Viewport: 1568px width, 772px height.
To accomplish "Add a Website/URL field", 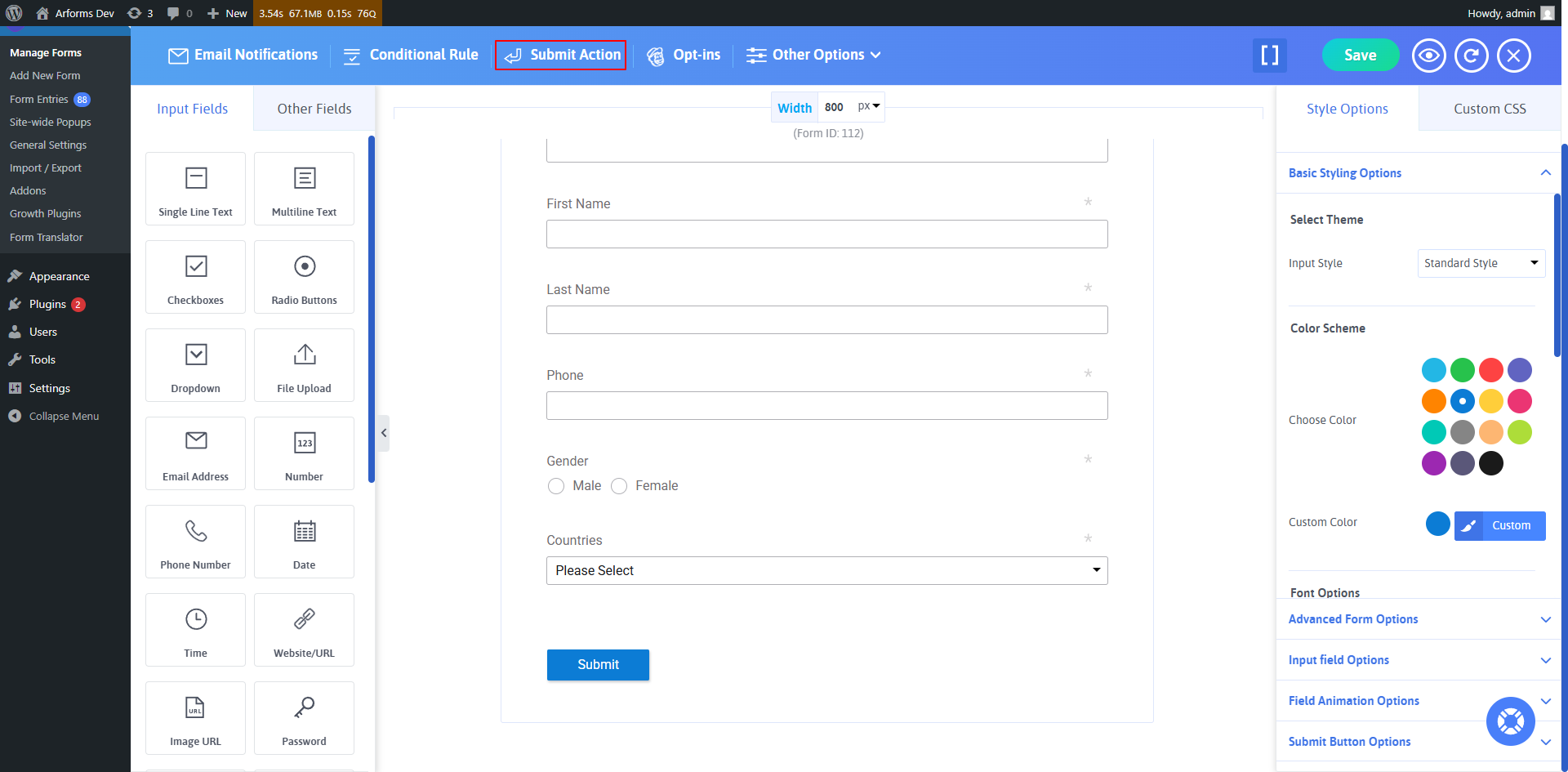I will 304,630.
